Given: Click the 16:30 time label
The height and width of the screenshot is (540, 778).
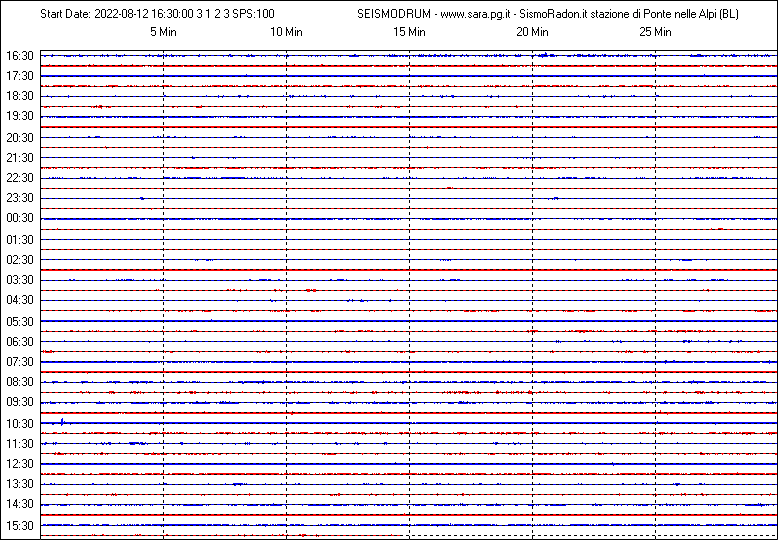Looking at the screenshot, I should tap(20, 56).
